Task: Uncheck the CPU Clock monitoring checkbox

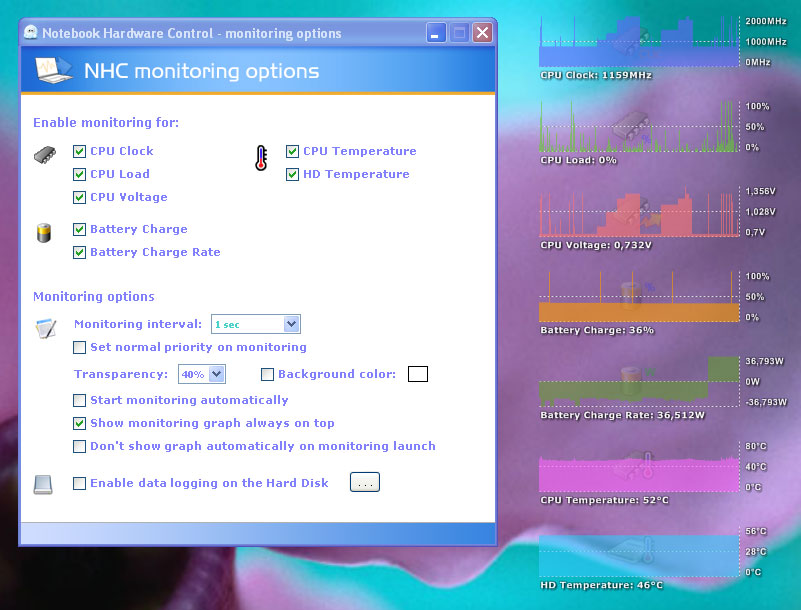Action: coord(80,152)
